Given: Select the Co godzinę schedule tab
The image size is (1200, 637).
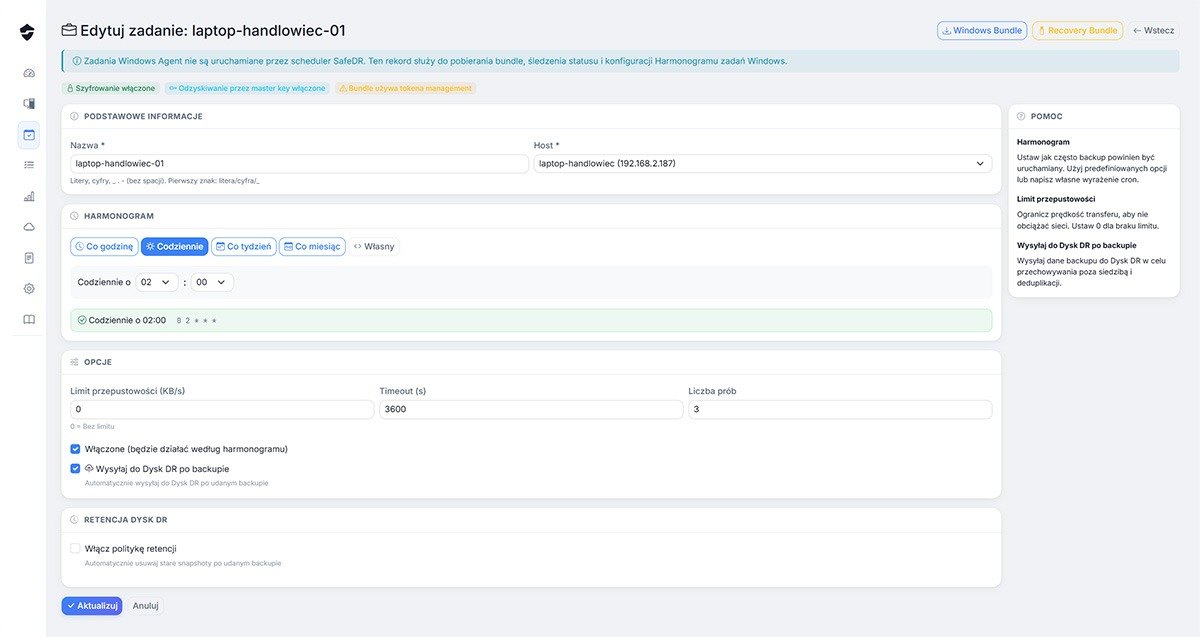Looking at the screenshot, I should tap(105, 246).
